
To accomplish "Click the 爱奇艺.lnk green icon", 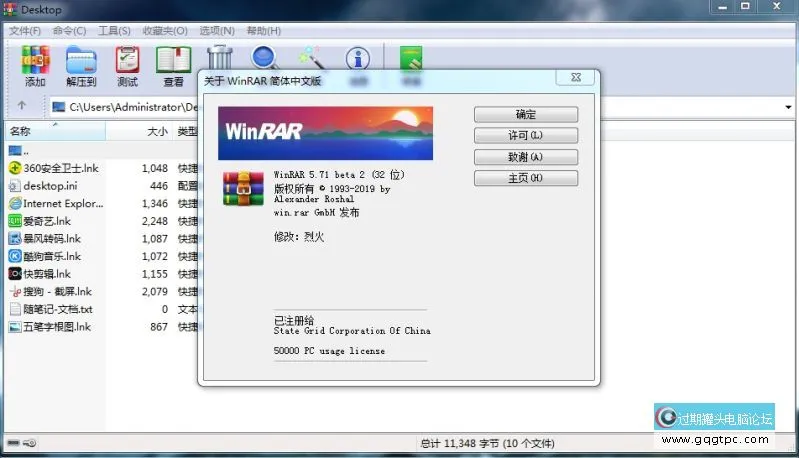I will (x=15, y=221).
